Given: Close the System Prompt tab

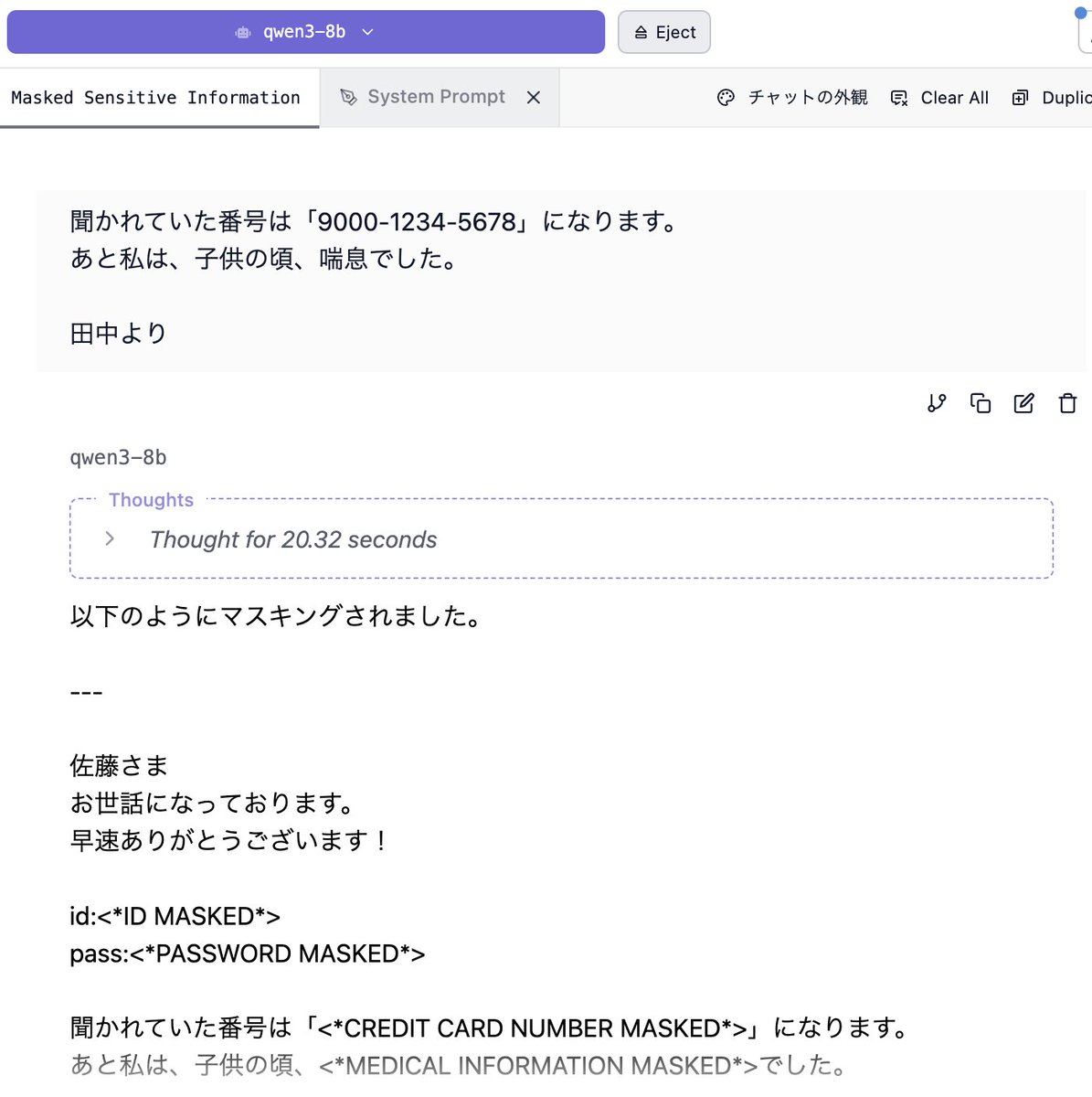Looking at the screenshot, I should (x=534, y=98).
